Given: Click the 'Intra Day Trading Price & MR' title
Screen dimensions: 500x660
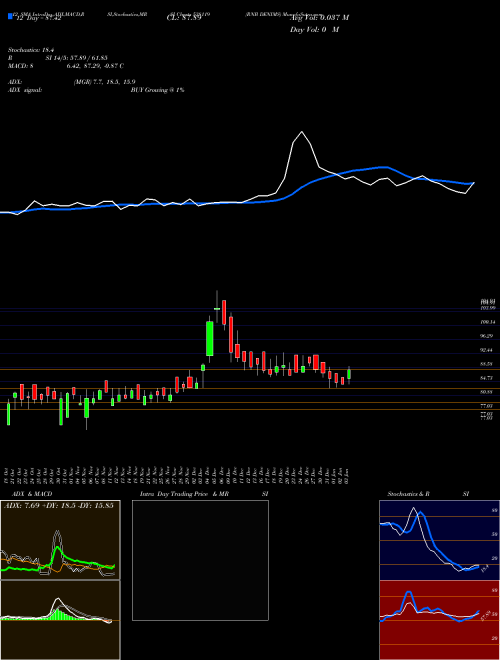Looking at the screenshot, I should [x=184, y=494].
